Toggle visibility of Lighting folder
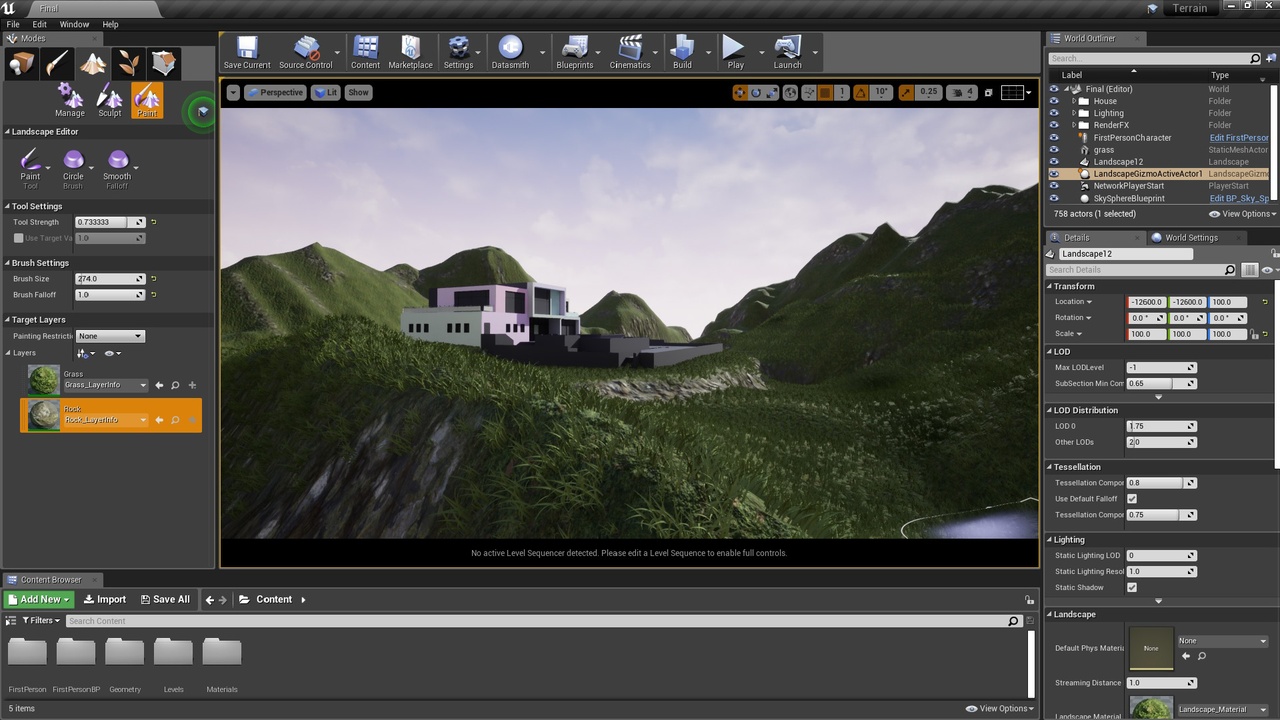The width and height of the screenshot is (1280, 720). (x=1053, y=113)
